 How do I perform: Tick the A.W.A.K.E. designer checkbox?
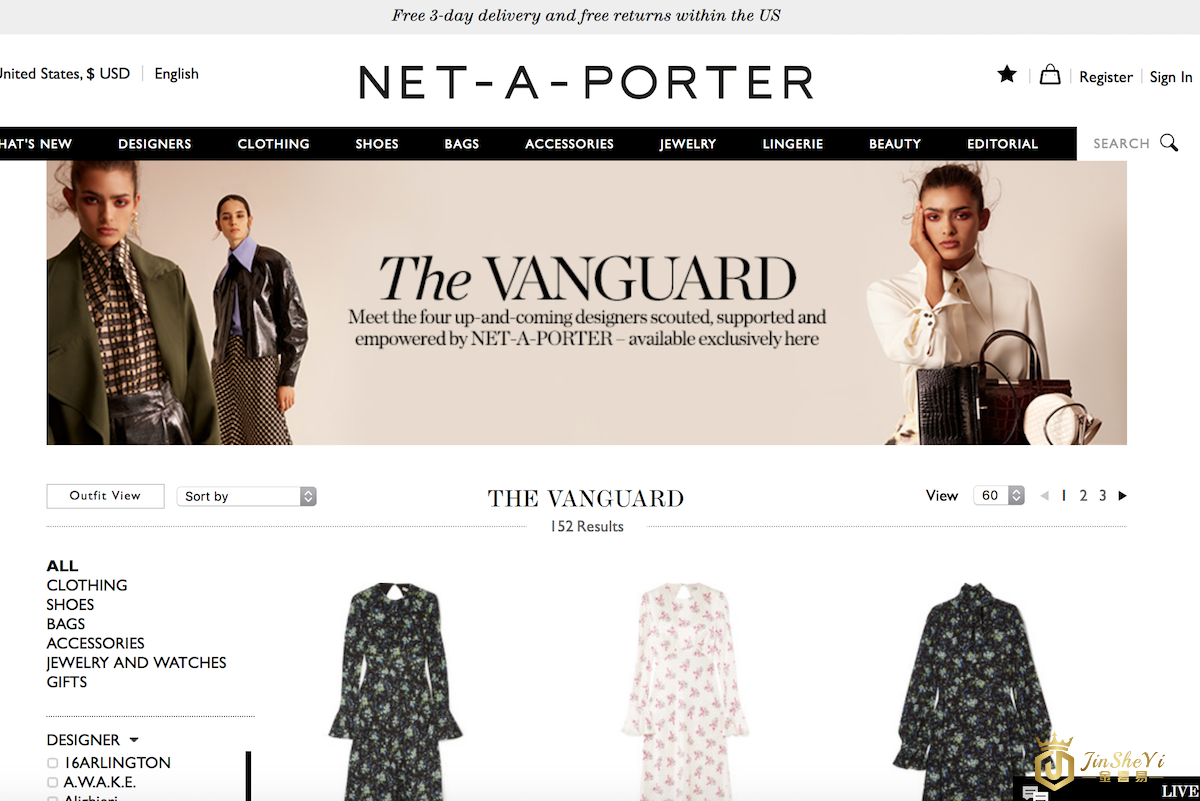(x=53, y=782)
